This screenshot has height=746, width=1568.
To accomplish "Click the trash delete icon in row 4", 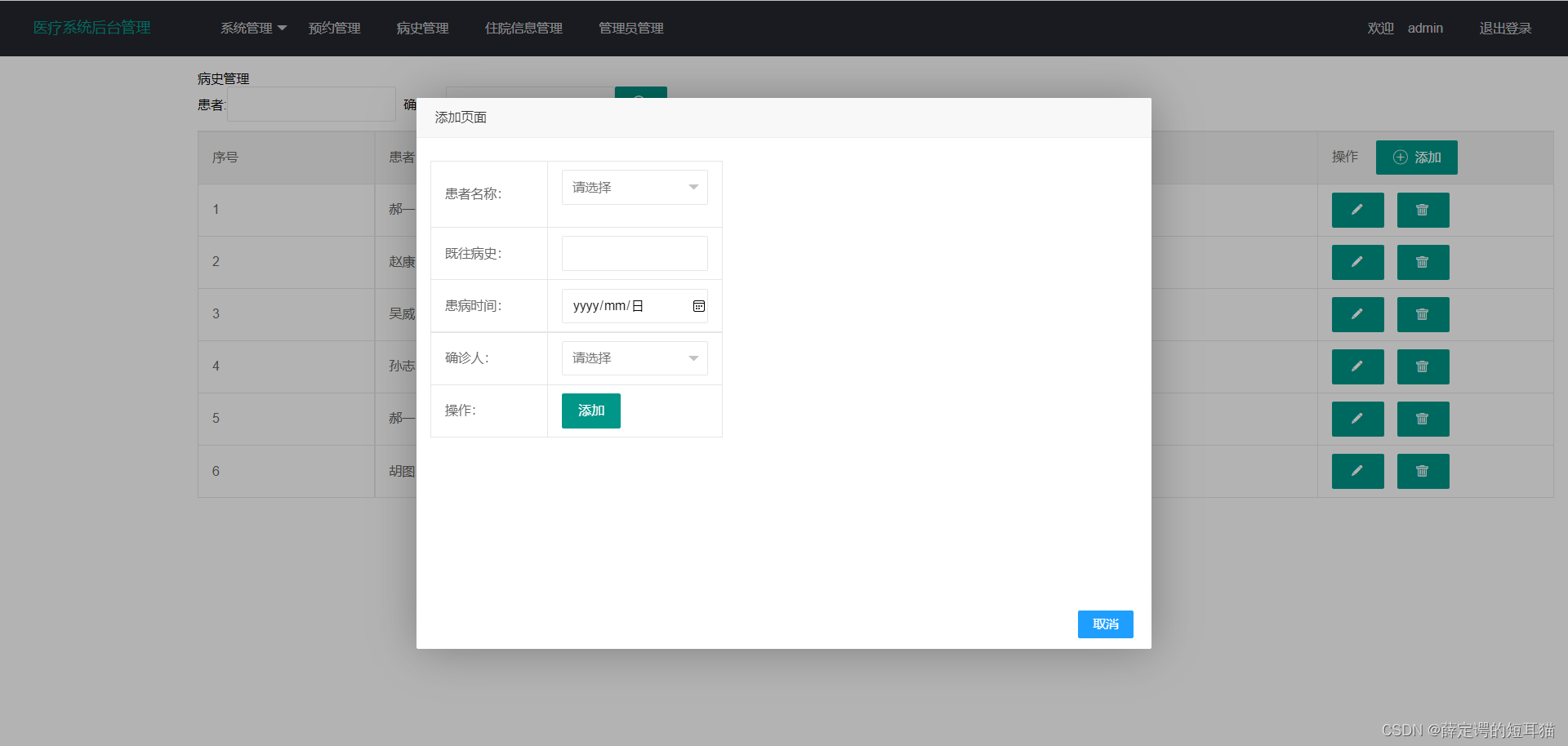I will click(x=1423, y=366).
